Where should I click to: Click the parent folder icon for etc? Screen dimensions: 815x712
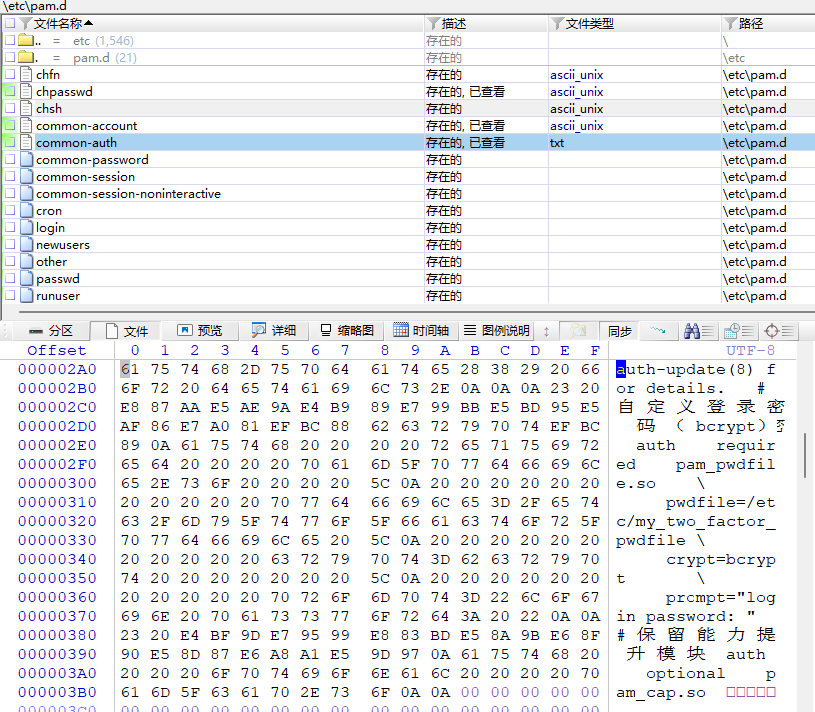tap(26, 40)
